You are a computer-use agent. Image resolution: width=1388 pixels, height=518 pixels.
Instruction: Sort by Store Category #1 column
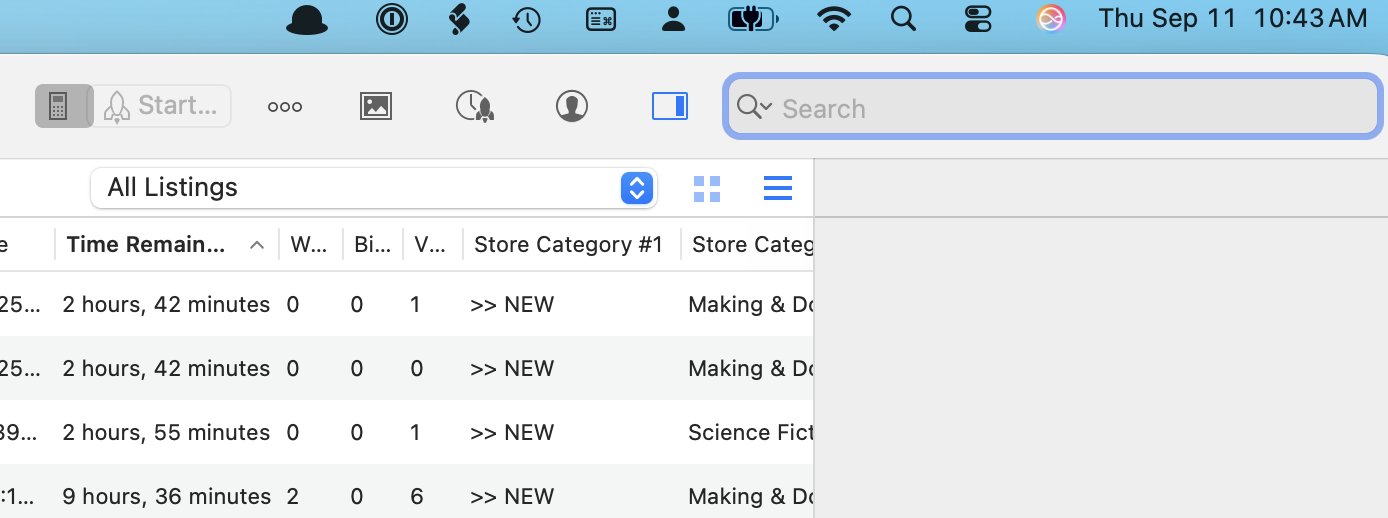[x=568, y=245]
